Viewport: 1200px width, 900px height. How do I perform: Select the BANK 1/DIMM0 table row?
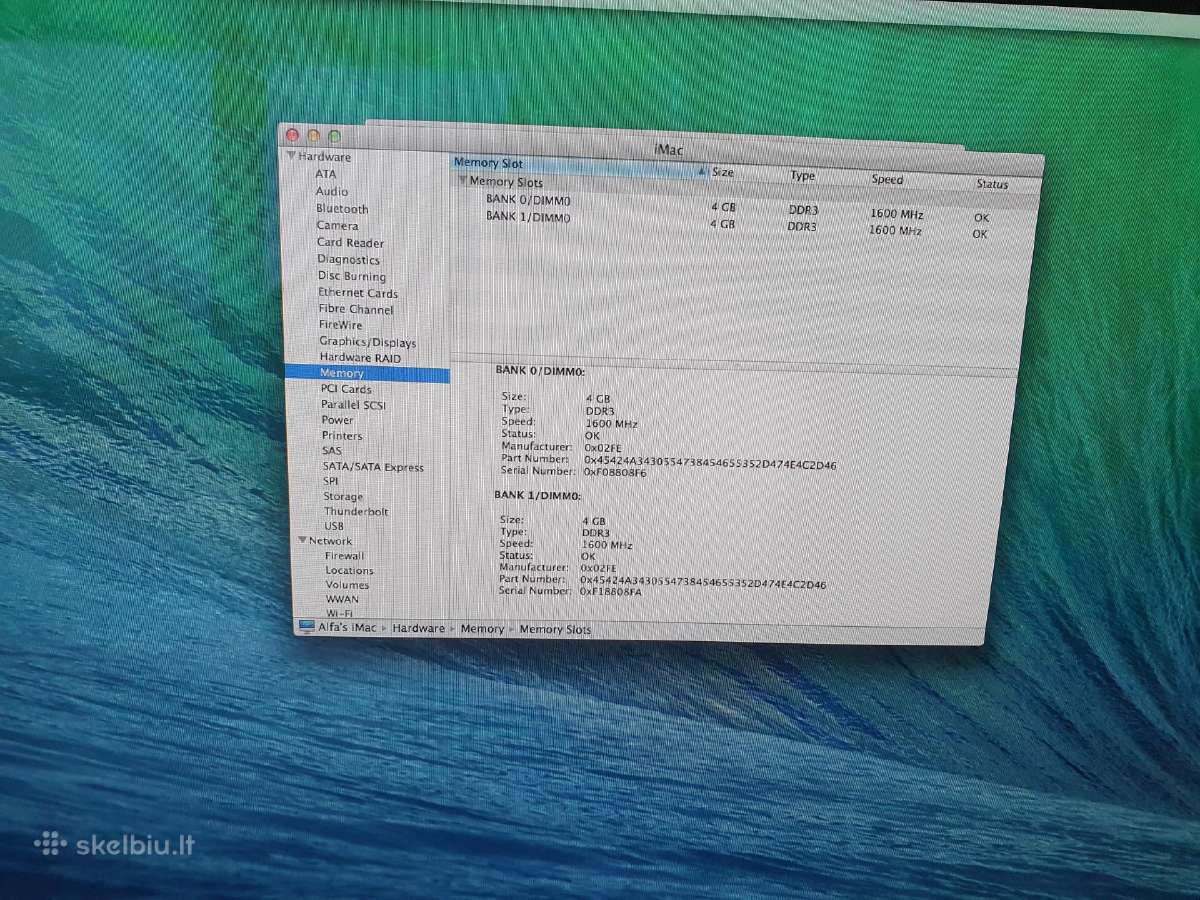(742, 223)
